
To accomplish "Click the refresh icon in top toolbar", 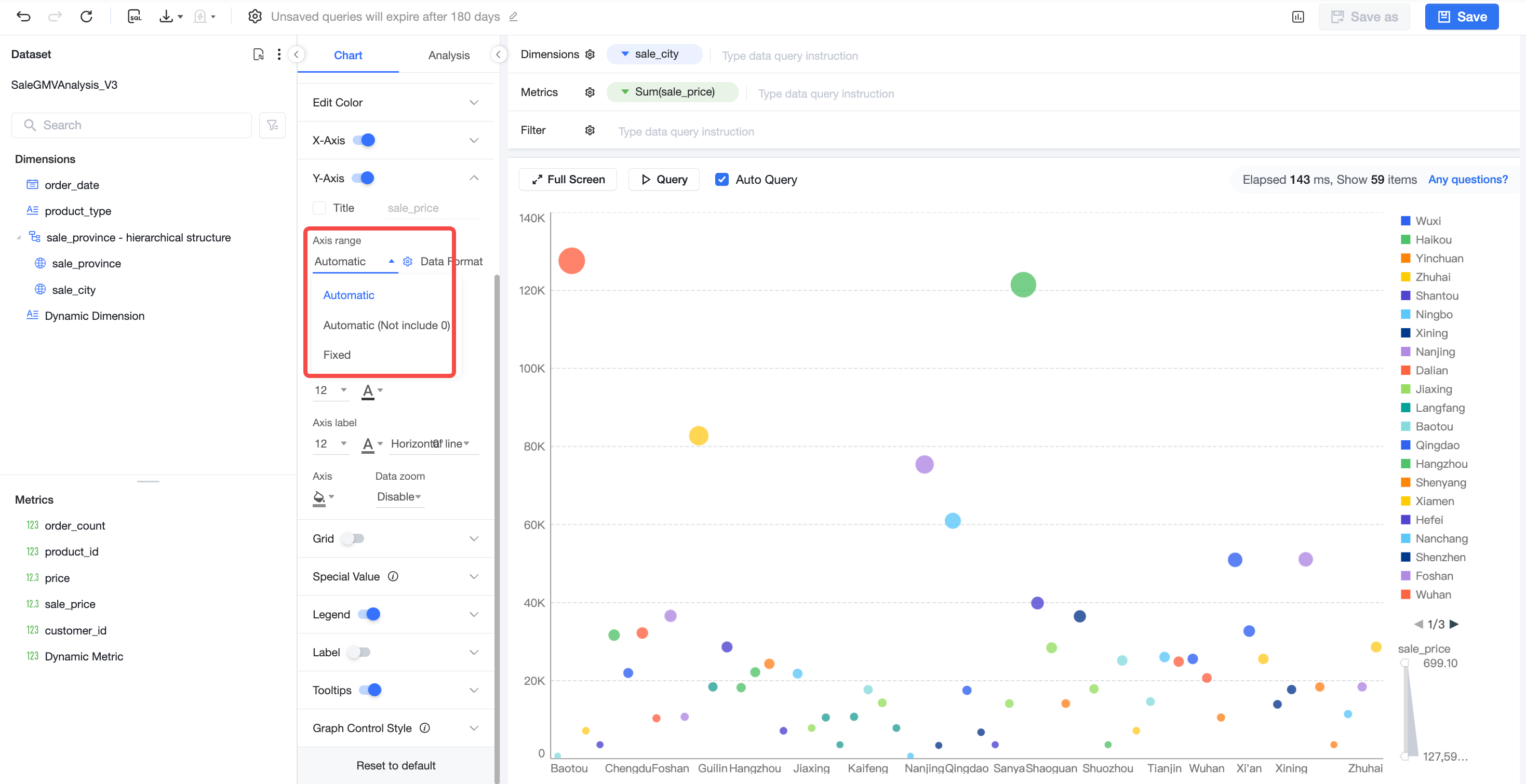I will [87, 17].
